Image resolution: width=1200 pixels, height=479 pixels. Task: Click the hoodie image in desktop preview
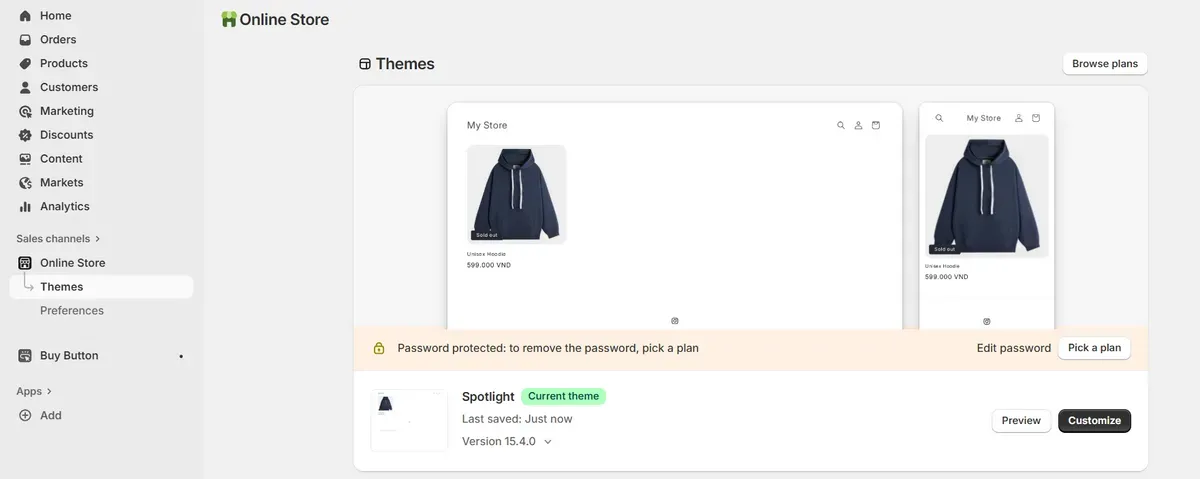coord(517,194)
